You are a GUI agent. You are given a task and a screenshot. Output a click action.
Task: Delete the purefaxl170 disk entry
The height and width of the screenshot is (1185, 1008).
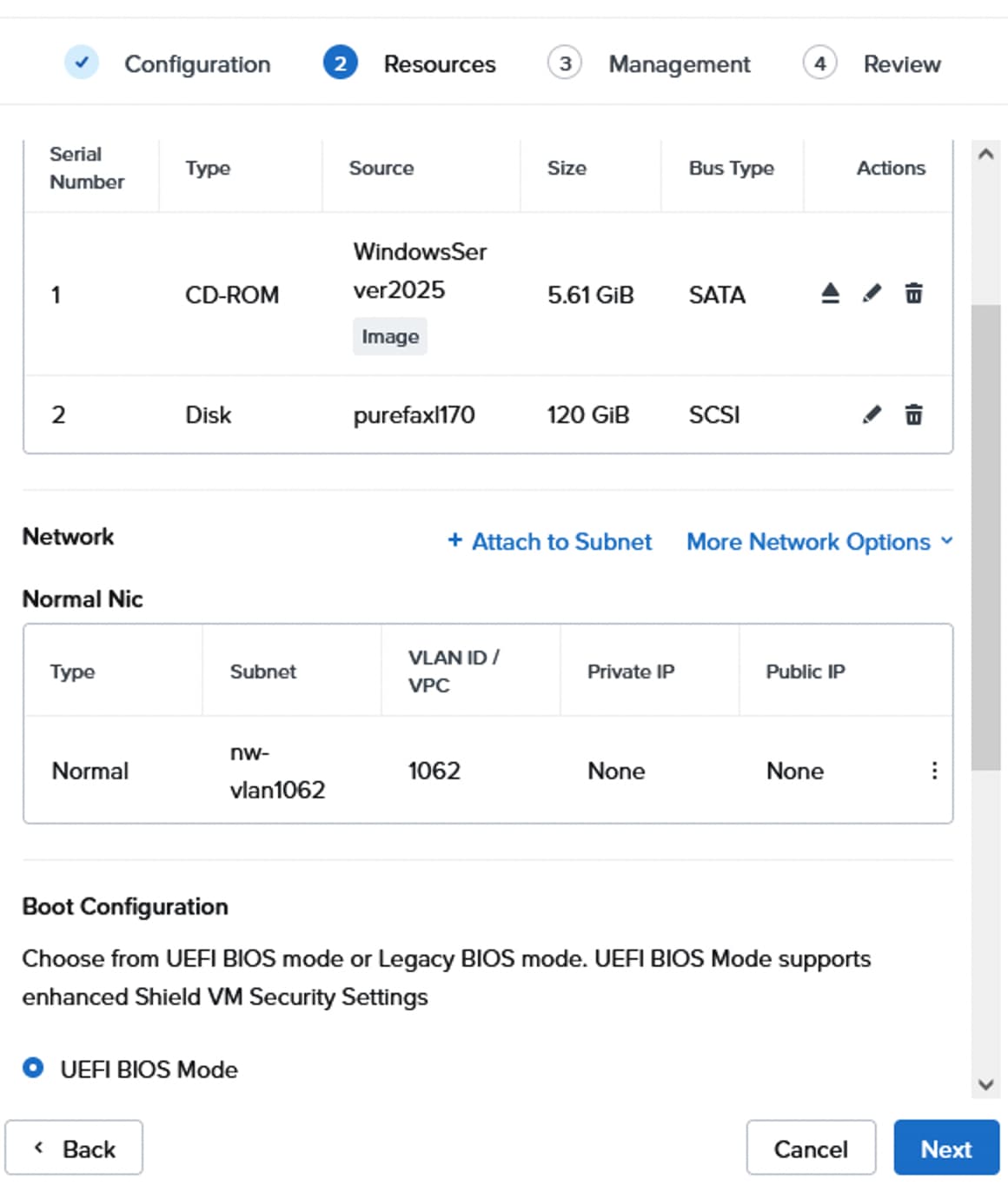[x=913, y=414]
